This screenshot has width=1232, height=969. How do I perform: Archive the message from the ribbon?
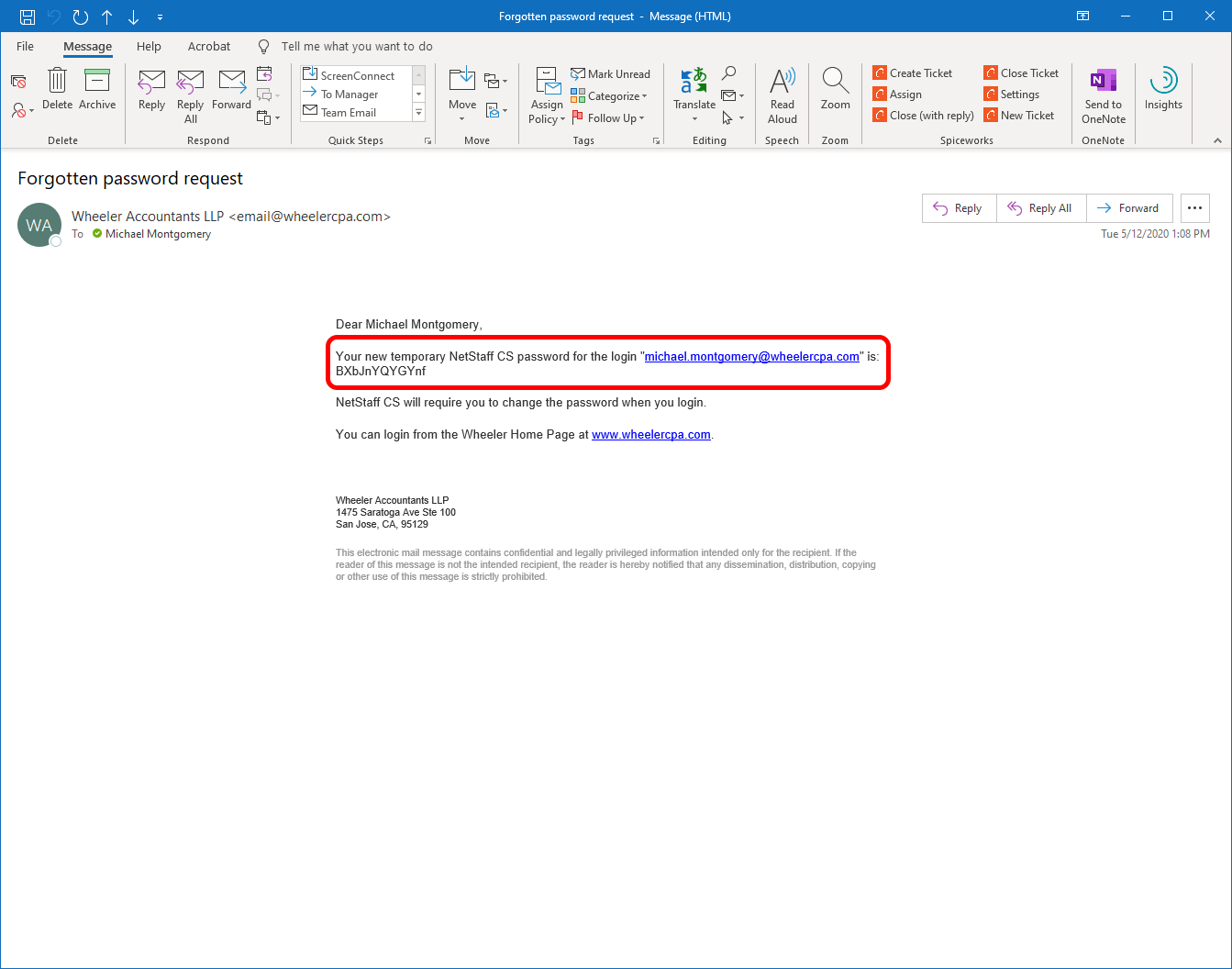click(97, 90)
